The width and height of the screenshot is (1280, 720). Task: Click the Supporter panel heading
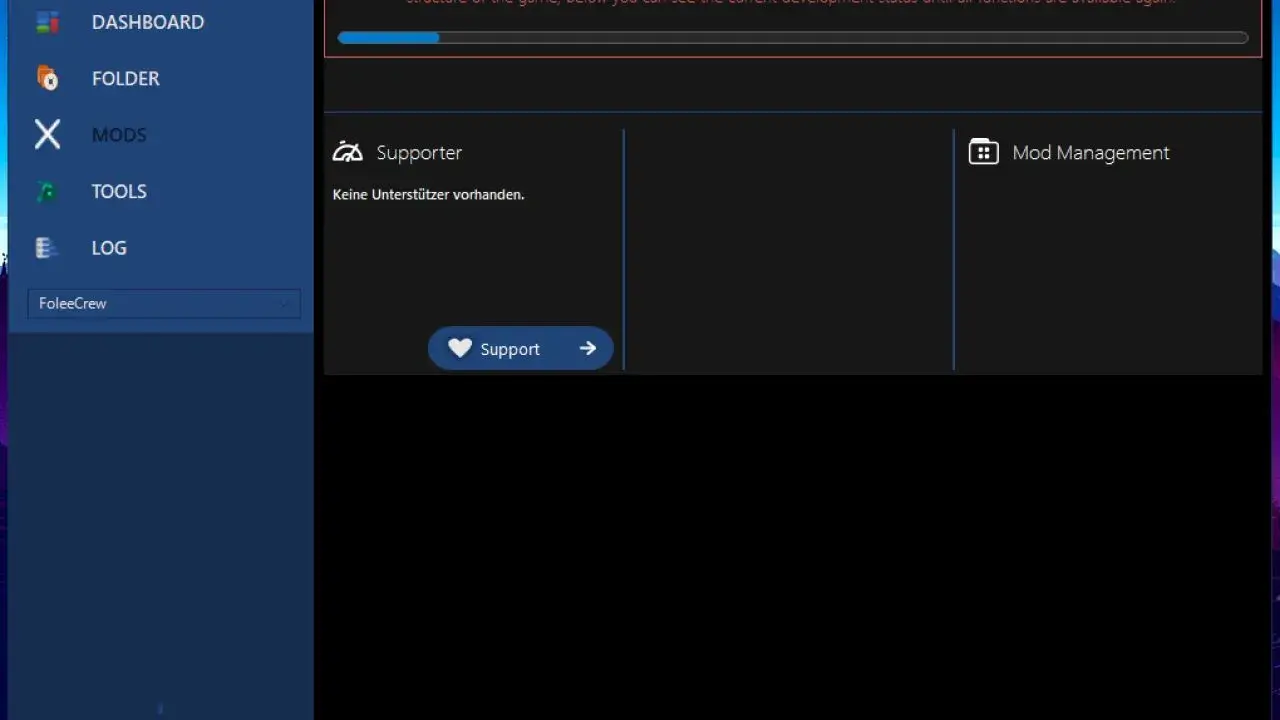tap(419, 153)
